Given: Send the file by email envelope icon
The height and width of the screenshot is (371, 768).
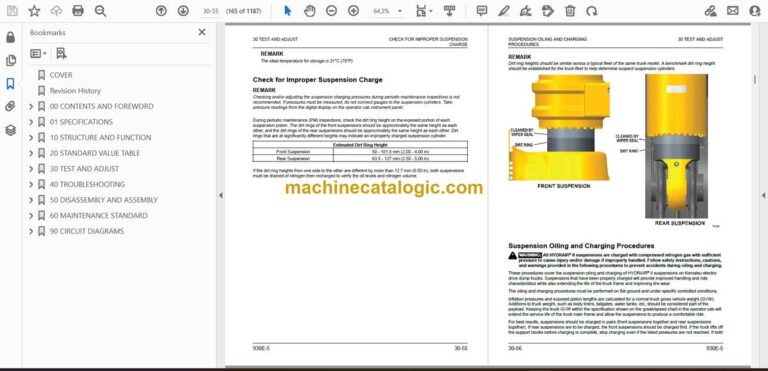Looking at the screenshot, I should tap(733, 11).
